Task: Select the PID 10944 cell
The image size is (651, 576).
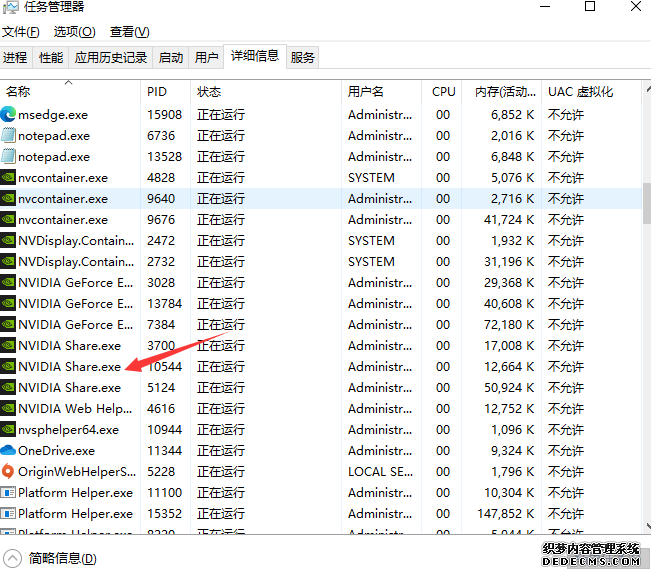Action: [164, 429]
